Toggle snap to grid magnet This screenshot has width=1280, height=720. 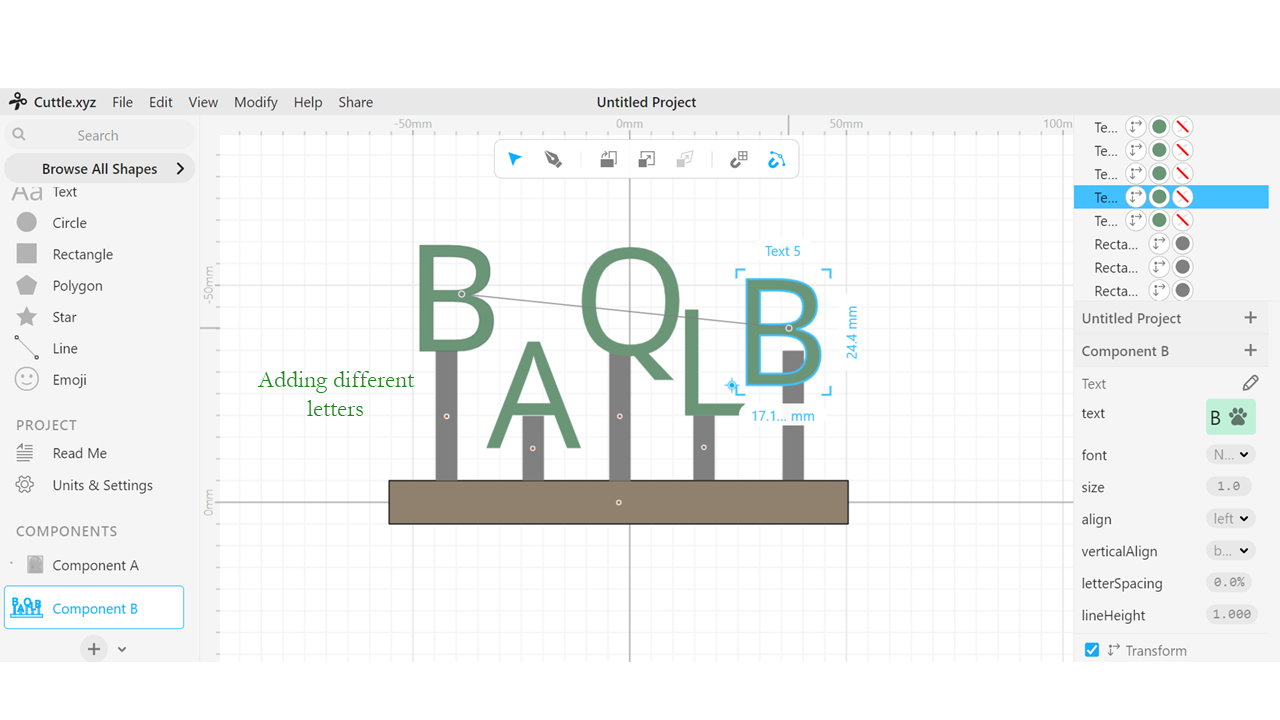739,159
